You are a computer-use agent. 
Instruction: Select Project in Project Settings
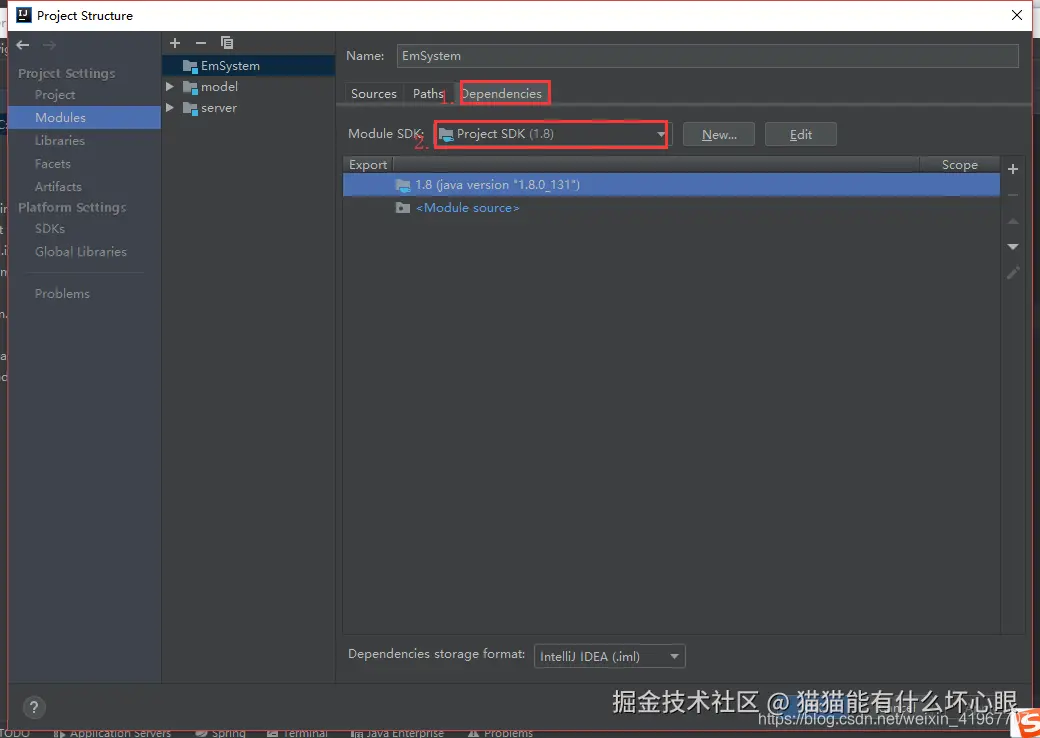click(x=55, y=95)
